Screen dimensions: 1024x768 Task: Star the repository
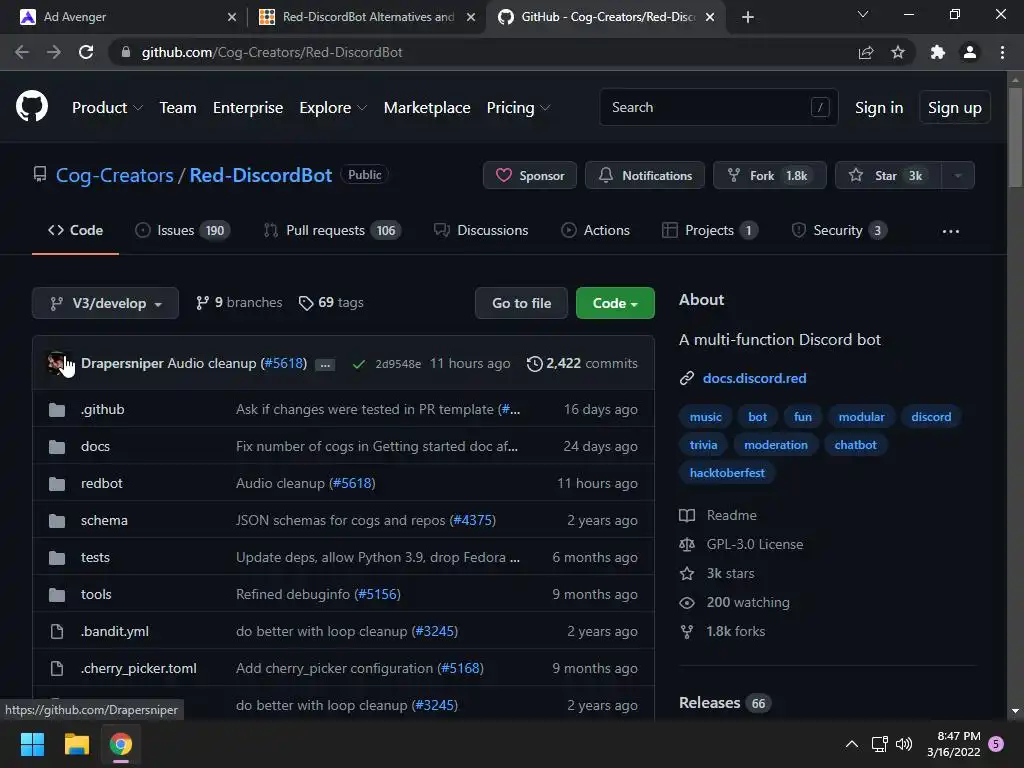point(888,176)
